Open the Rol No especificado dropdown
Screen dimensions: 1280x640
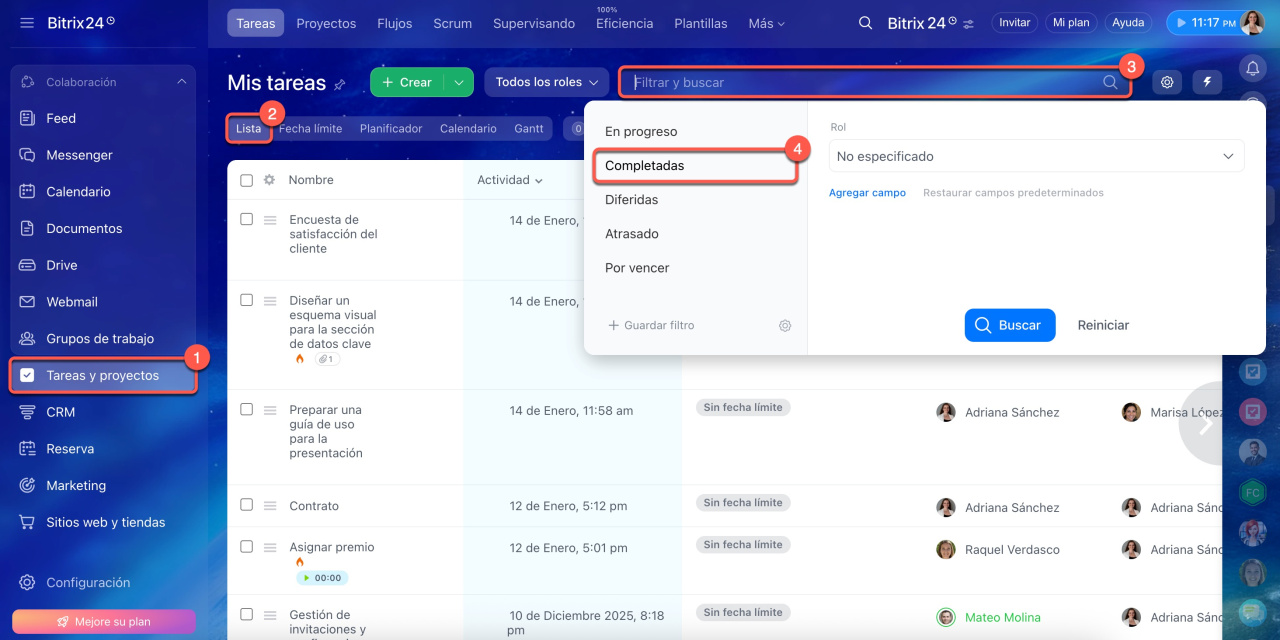pyautogui.click(x=1036, y=156)
